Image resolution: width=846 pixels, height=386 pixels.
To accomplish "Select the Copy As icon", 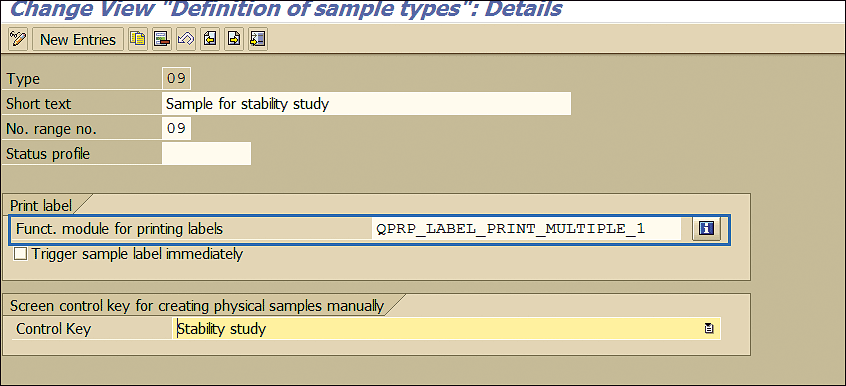I will click(x=138, y=39).
